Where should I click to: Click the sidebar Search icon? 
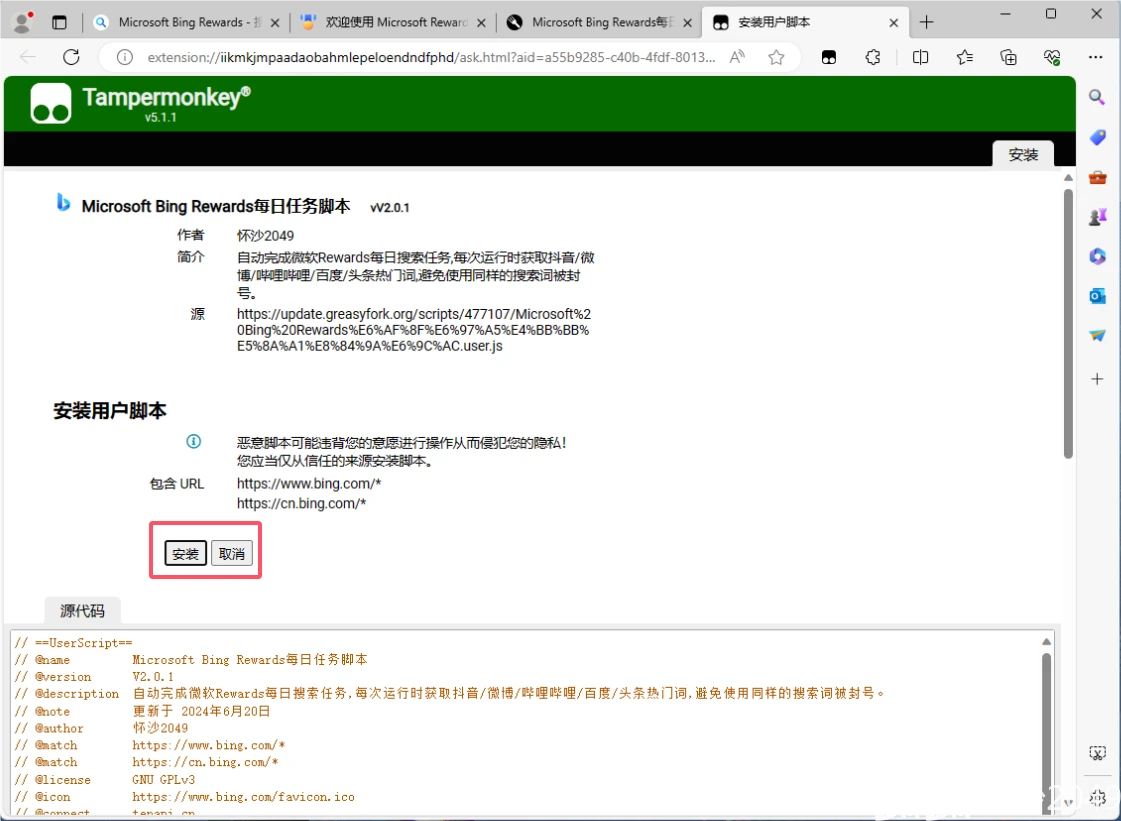pyautogui.click(x=1097, y=97)
